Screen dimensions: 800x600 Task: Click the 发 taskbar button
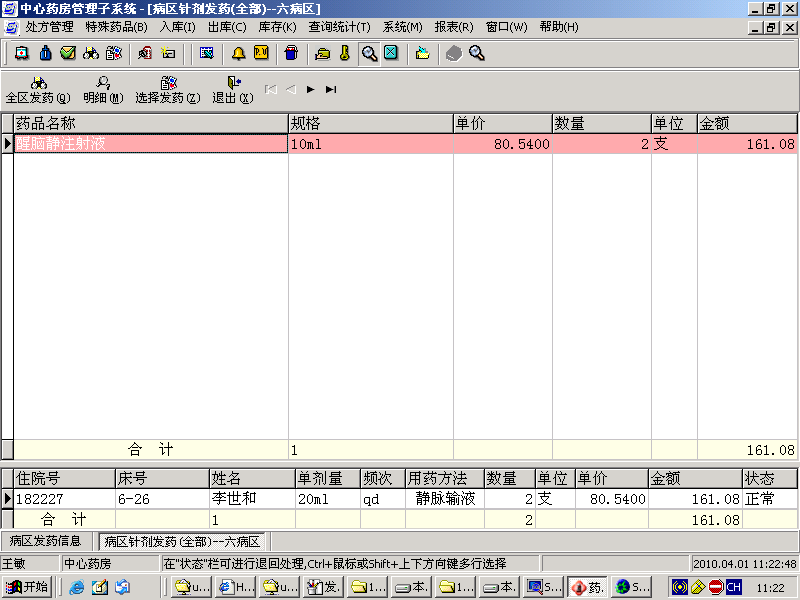[323, 587]
